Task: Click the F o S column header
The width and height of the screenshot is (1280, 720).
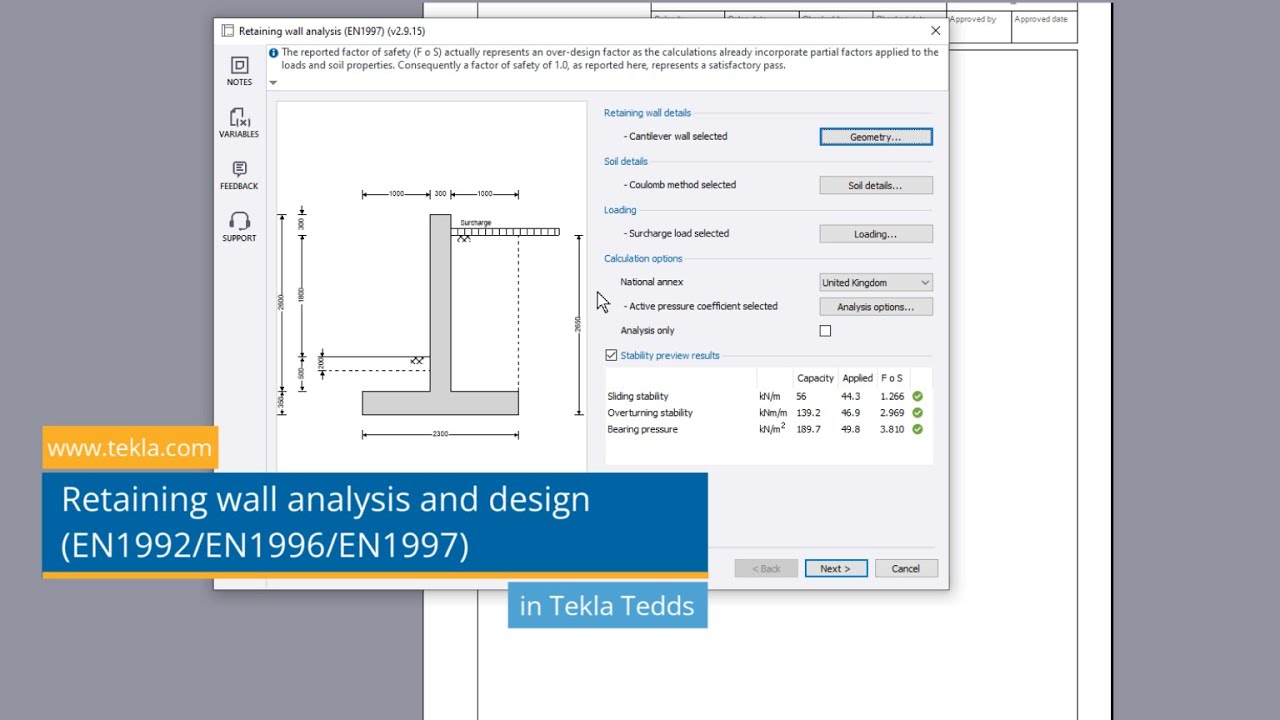Action: click(x=891, y=378)
